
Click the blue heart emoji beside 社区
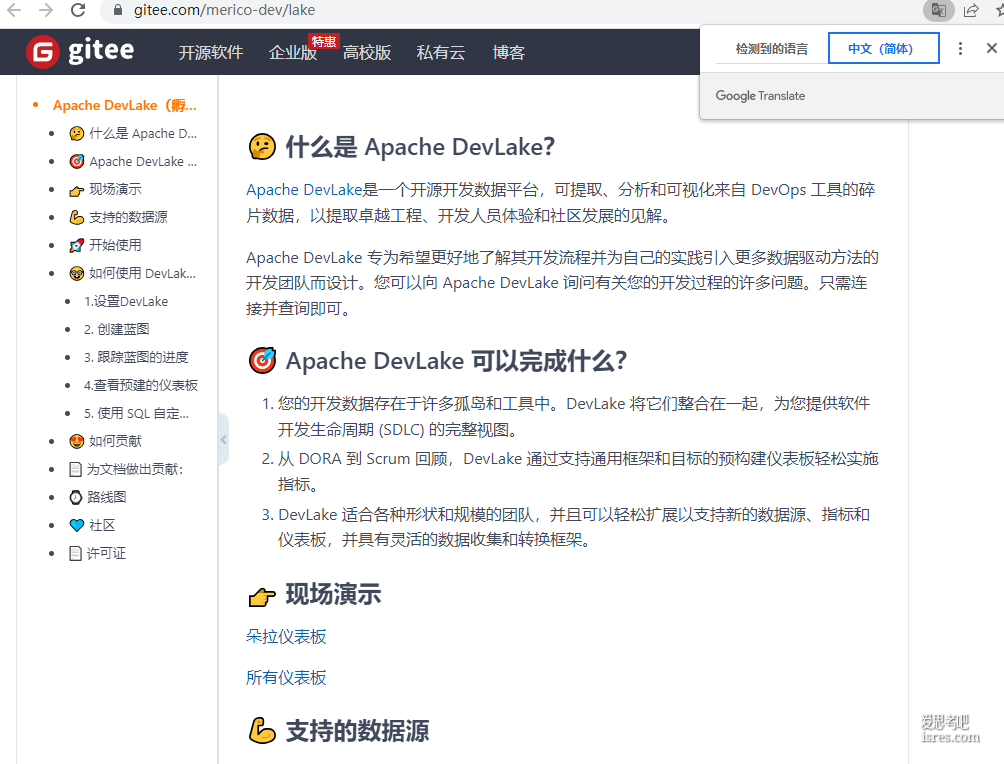click(77, 525)
